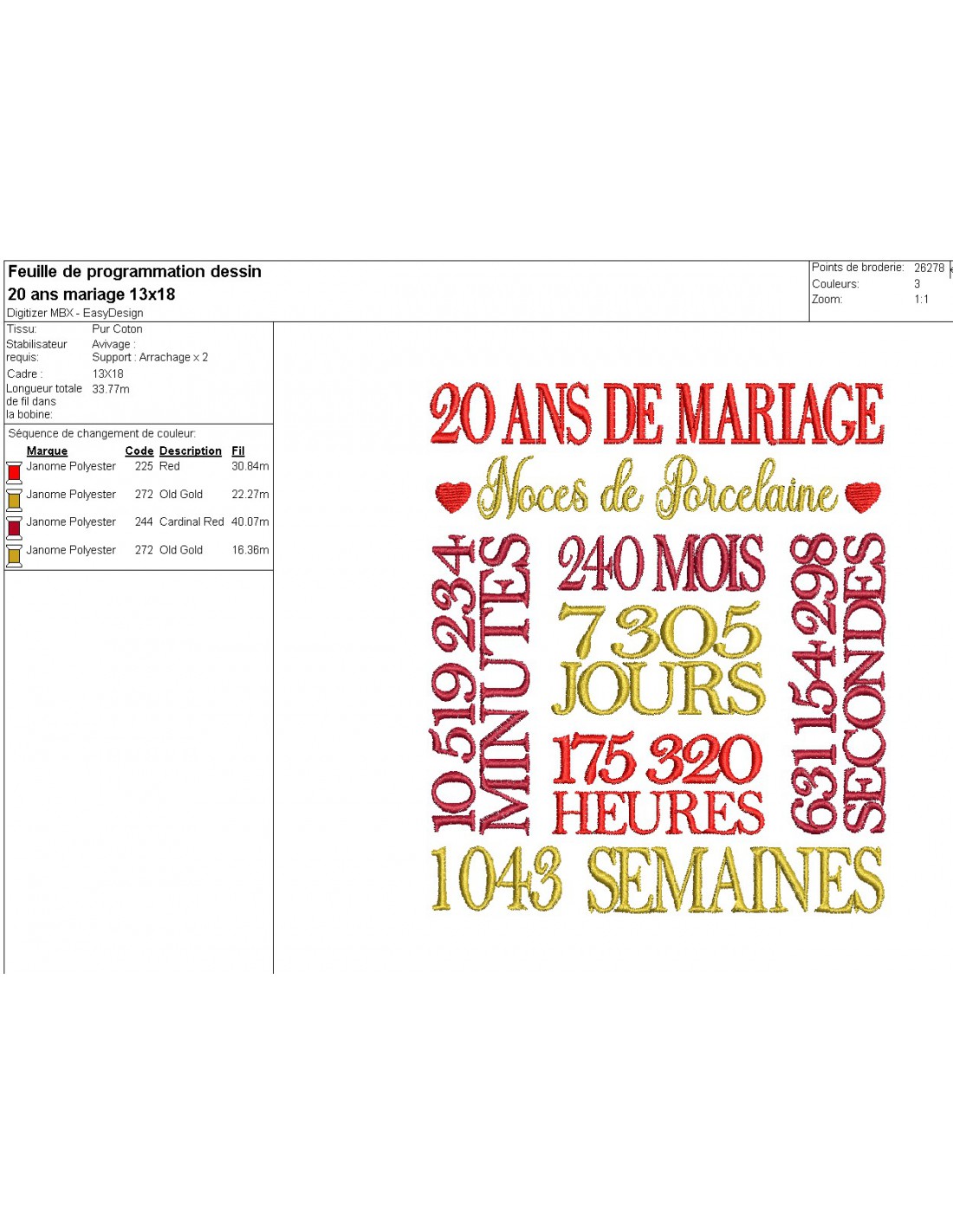Screen dimensions: 953x1232
Task: Select the '20 ANS DE MARIAGE' embroidered title
Action: click(x=657, y=414)
